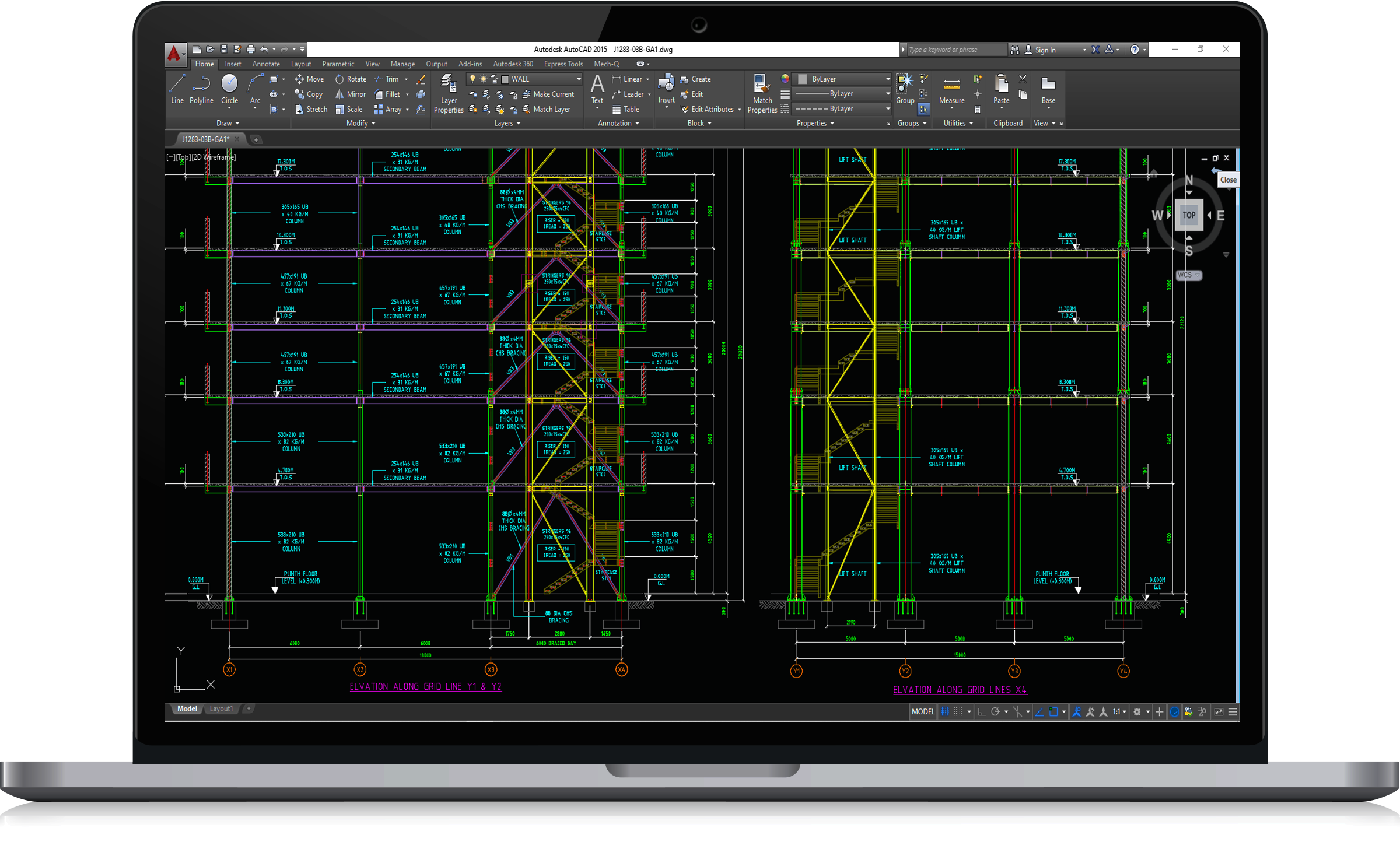The image size is (1400, 842).
Task: Switch to the Annotate ribbon tab
Action: coord(266,64)
